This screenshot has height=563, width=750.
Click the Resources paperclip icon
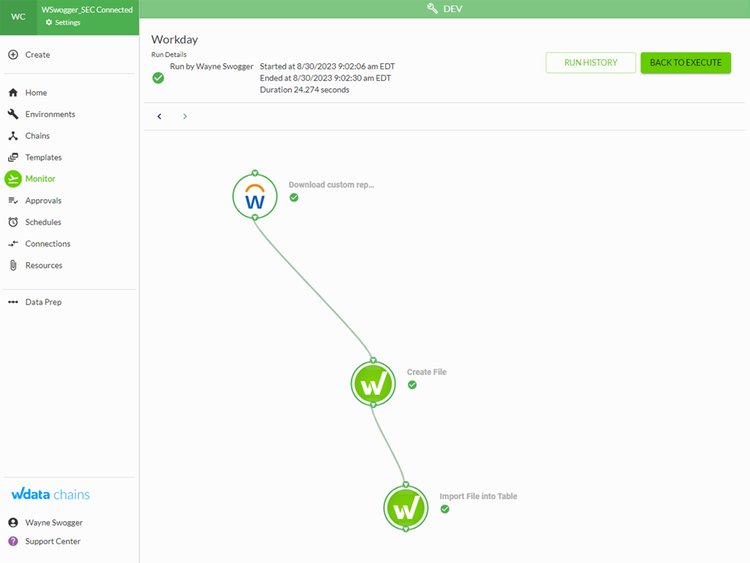(13, 265)
